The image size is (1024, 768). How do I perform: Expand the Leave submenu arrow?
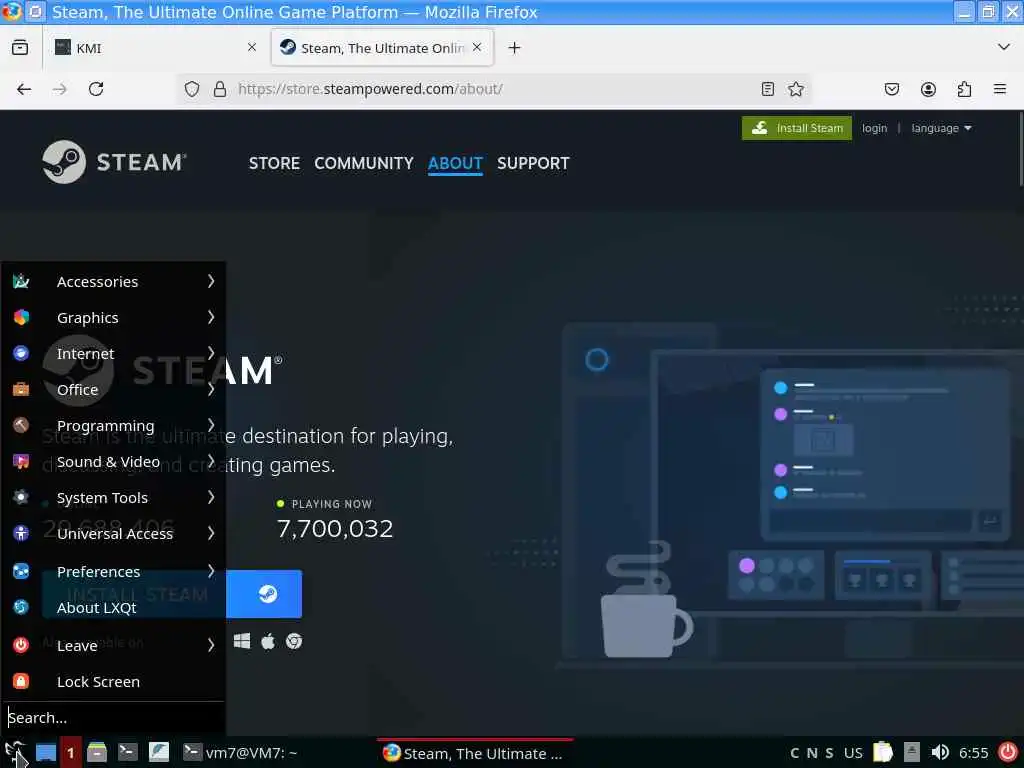(211, 645)
